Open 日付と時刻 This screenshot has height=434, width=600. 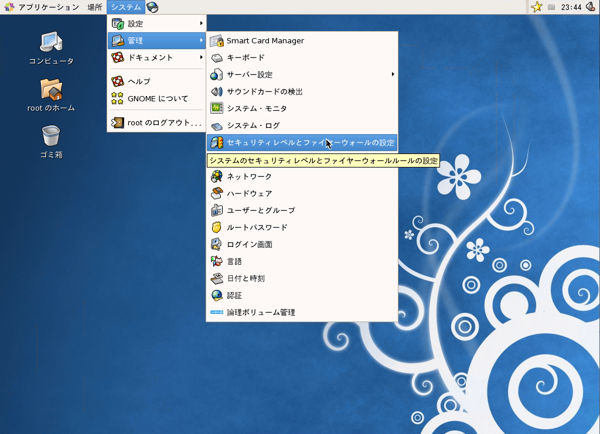coord(302,278)
